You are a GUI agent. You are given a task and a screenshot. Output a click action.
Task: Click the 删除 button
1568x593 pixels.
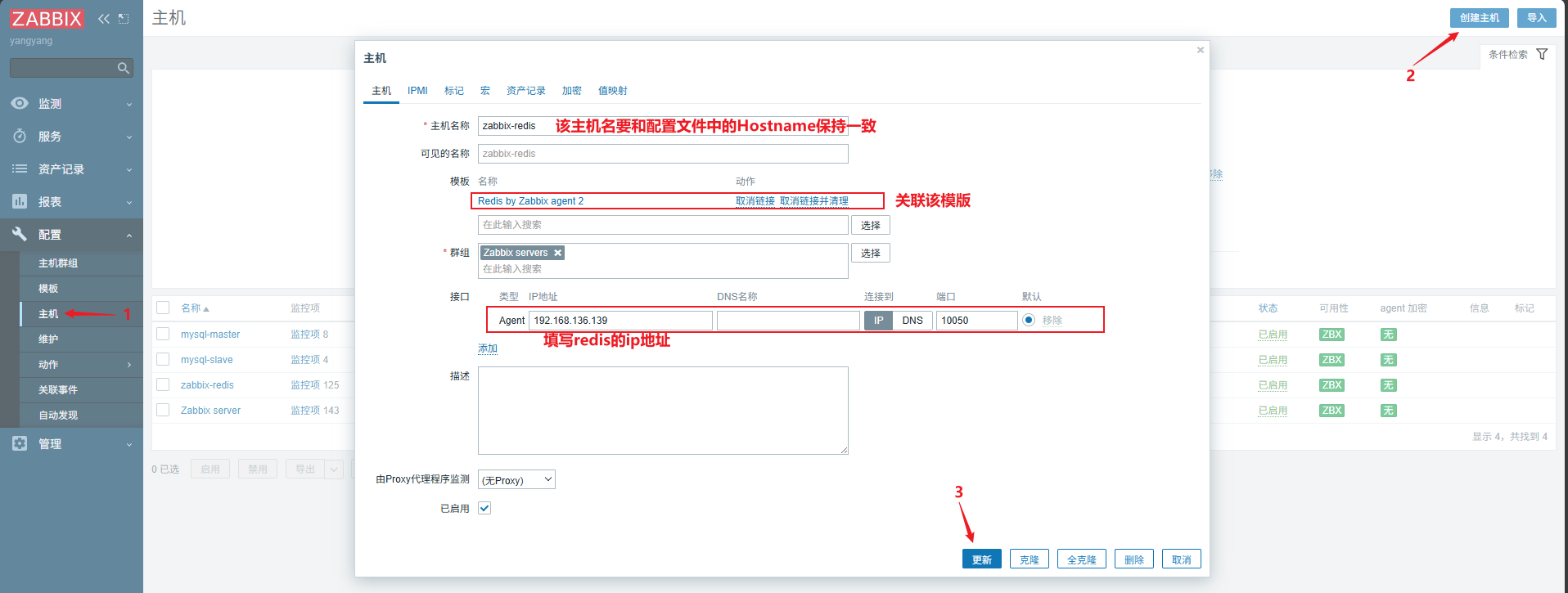[1134, 559]
